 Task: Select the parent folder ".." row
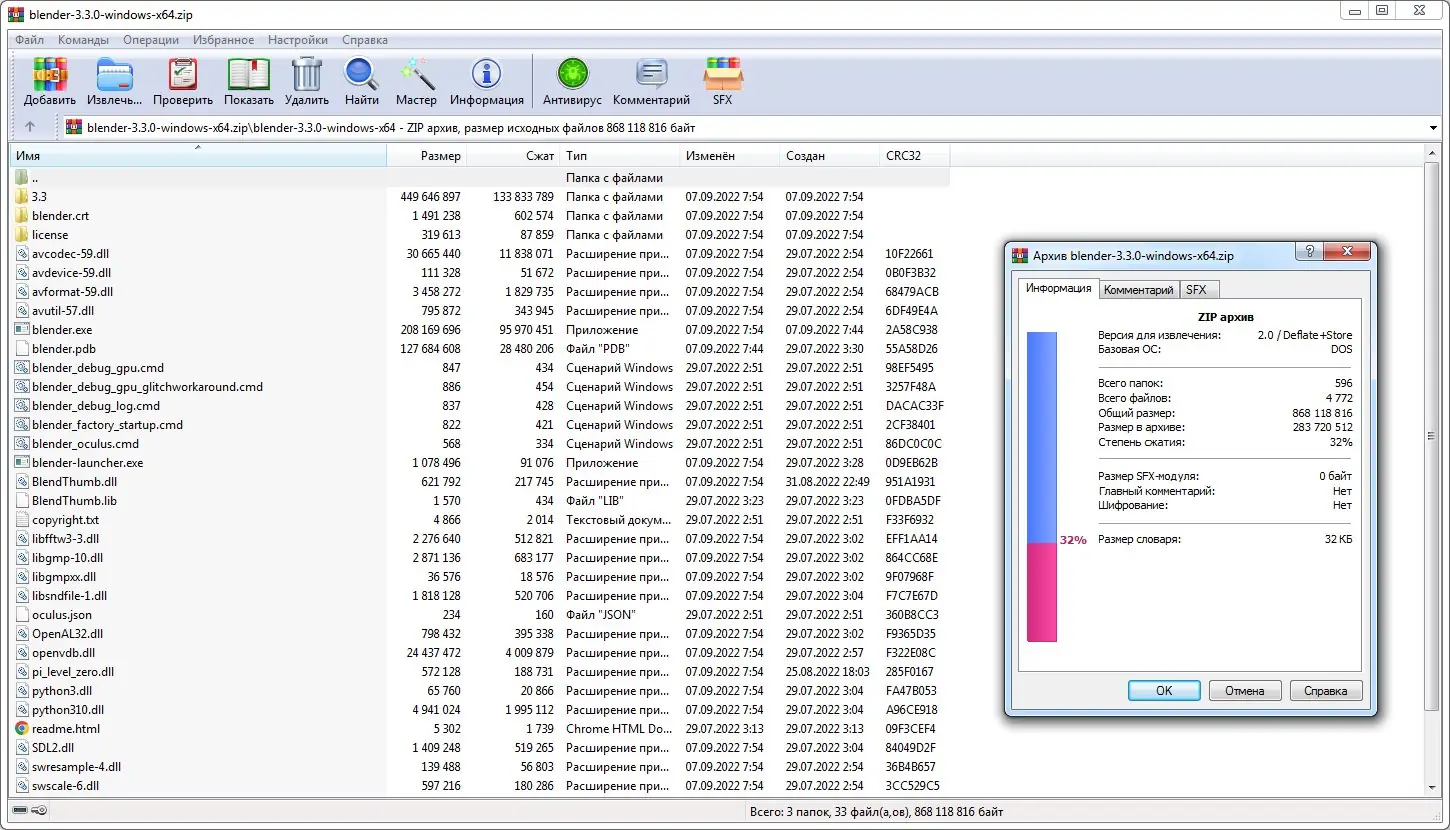coord(480,178)
